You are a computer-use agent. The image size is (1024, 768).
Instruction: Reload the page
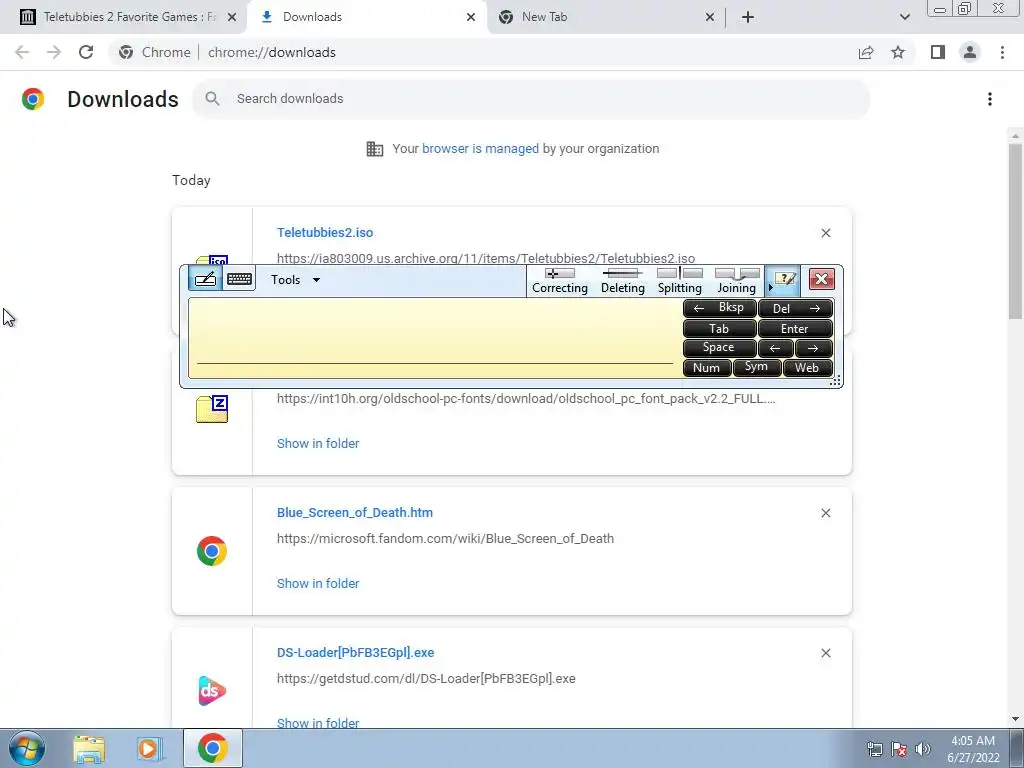(x=86, y=52)
